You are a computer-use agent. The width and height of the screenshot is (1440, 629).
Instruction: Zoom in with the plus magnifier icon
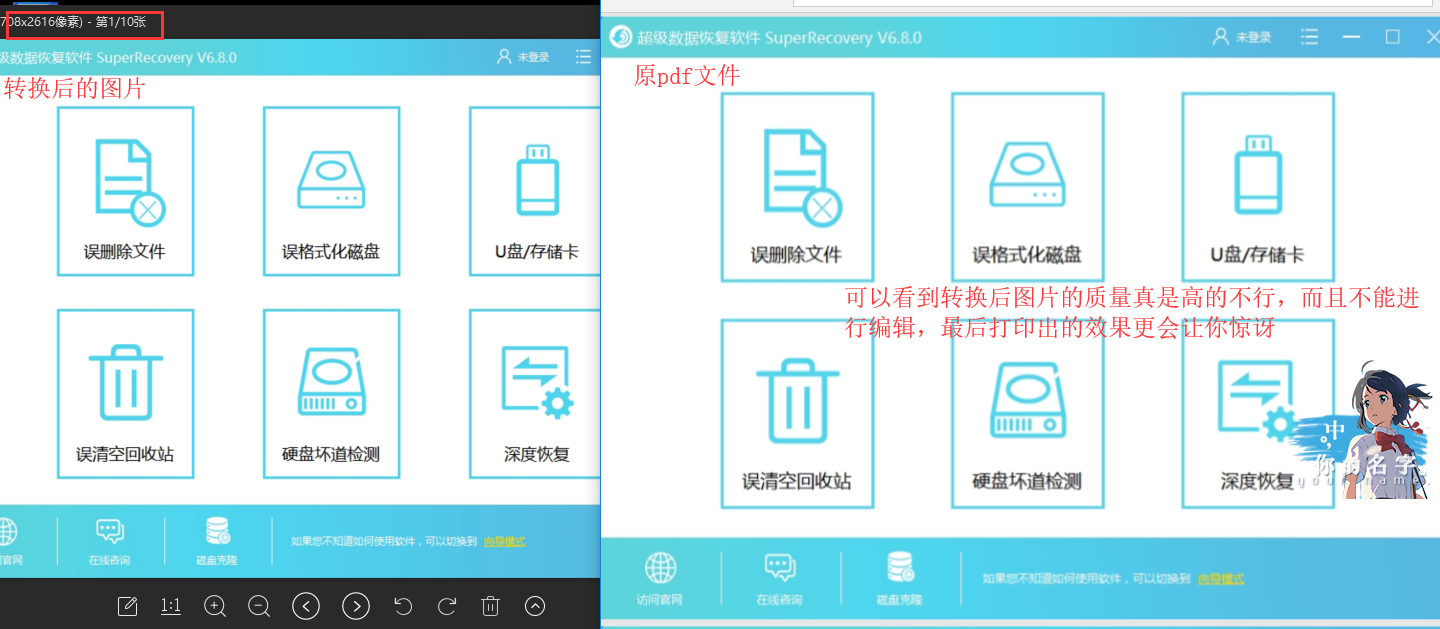coord(215,606)
